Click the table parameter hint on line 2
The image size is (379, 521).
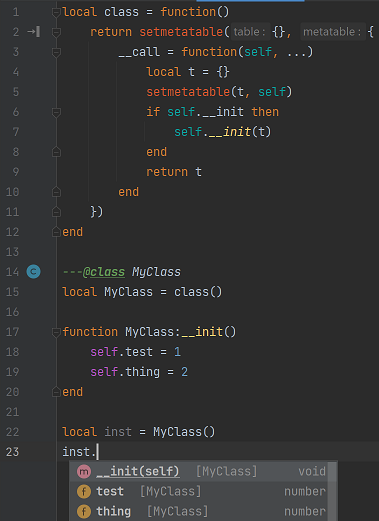coord(250,32)
